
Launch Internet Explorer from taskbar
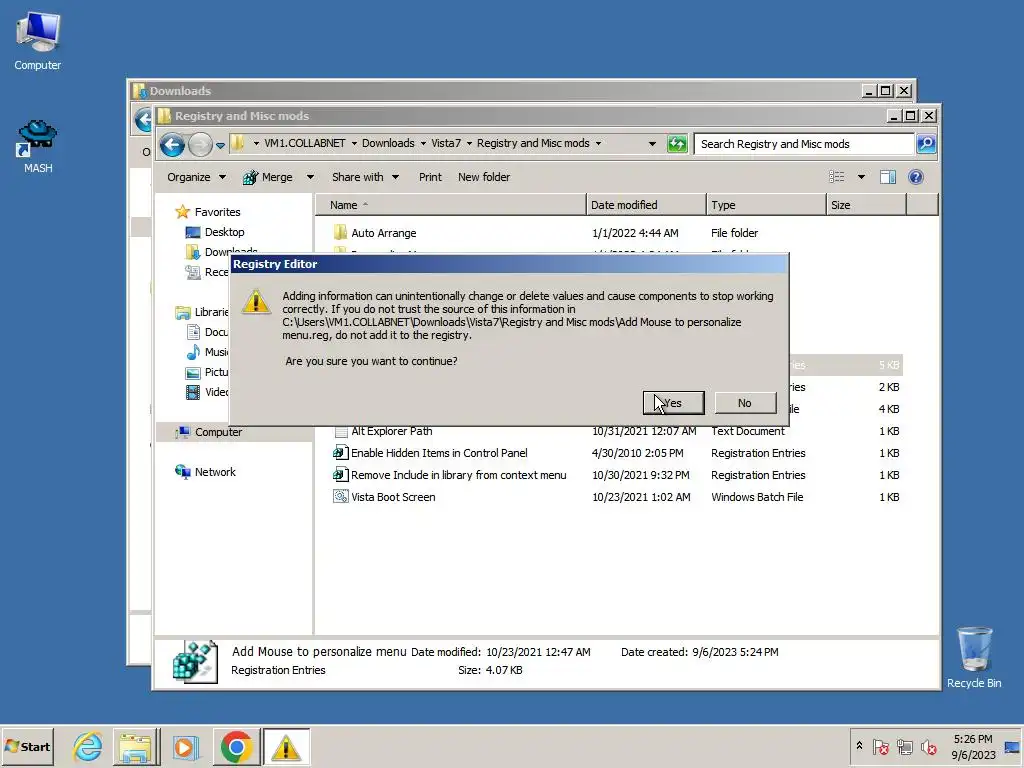click(x=88, y=746)
